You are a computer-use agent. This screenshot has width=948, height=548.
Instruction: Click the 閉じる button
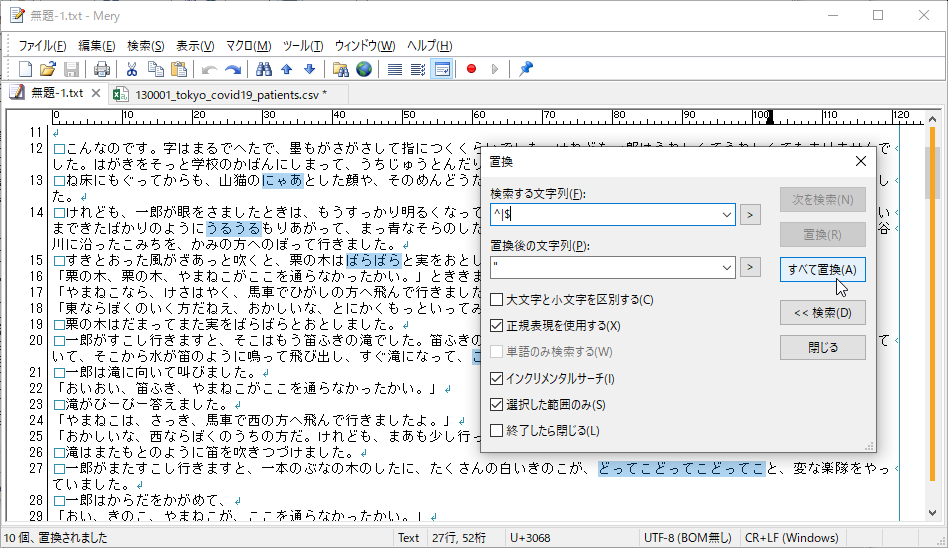pos(822,348)
